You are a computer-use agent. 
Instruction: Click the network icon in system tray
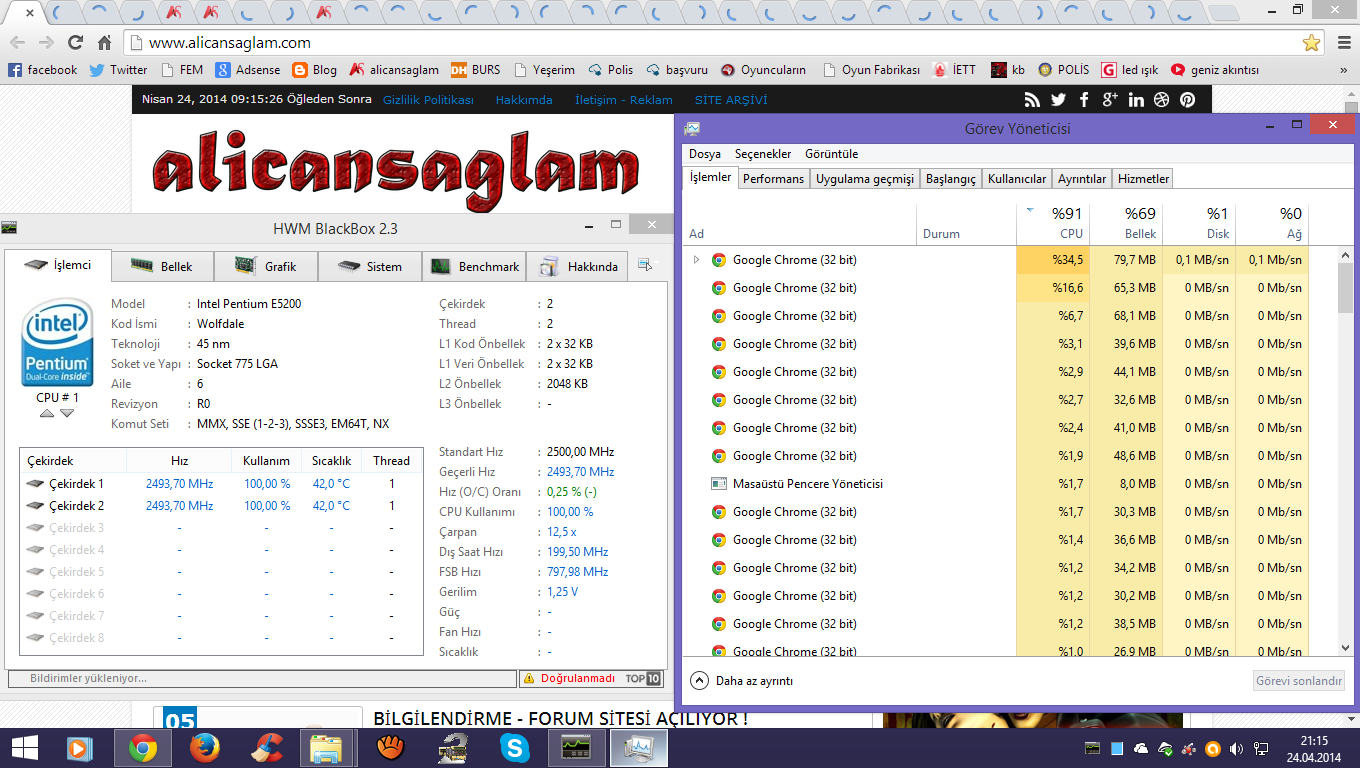tap(1262, 749)
